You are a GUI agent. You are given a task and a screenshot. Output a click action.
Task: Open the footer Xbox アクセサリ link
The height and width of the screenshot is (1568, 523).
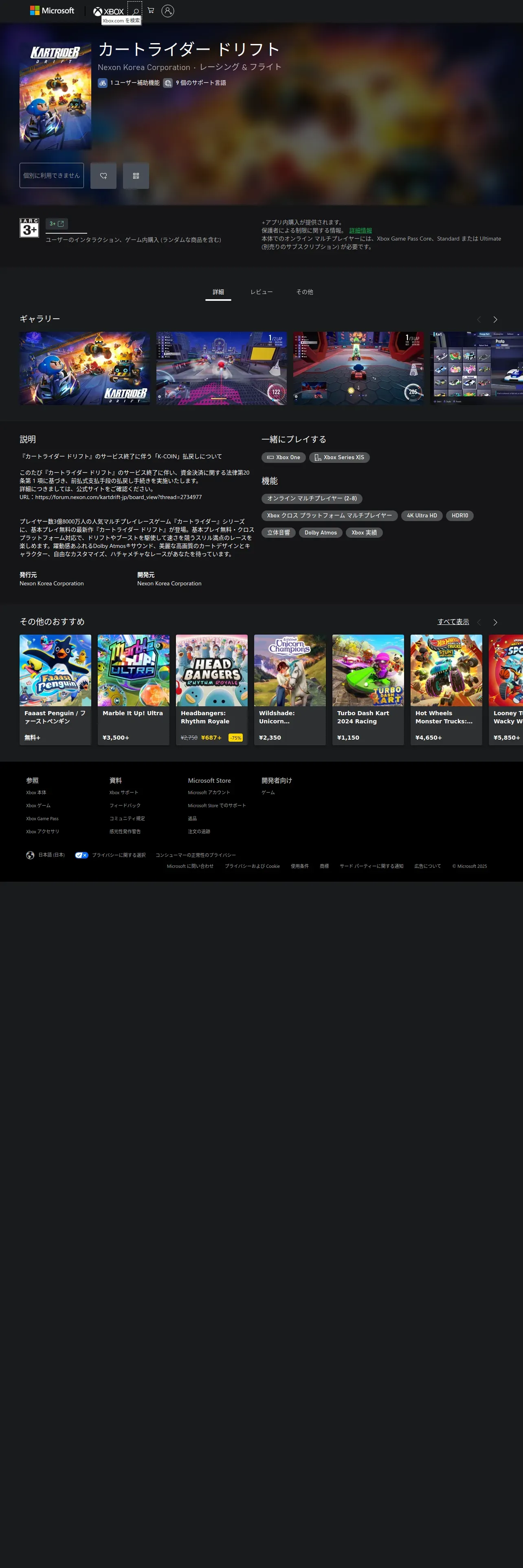(x=43, y=832)
